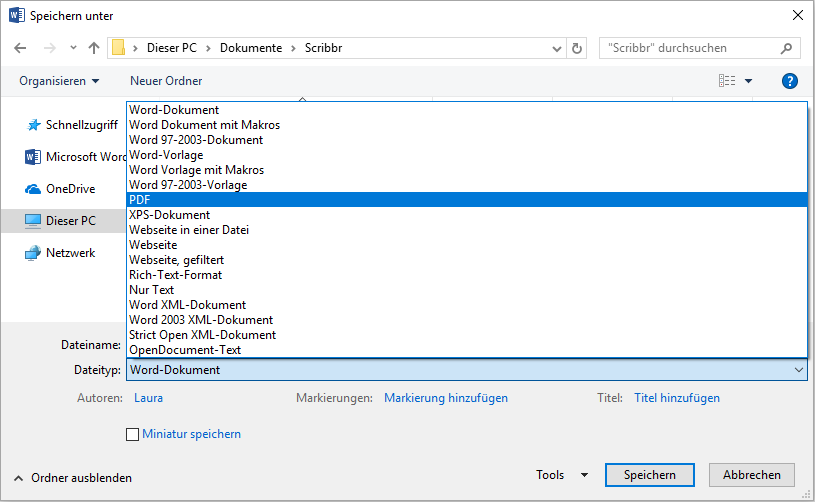
Task: Go up one folder level
Action: pos(94,48)
